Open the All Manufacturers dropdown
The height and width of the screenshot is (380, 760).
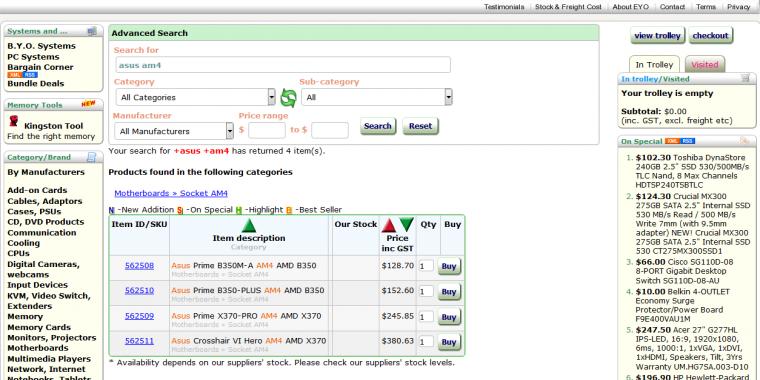click(174, 131)
